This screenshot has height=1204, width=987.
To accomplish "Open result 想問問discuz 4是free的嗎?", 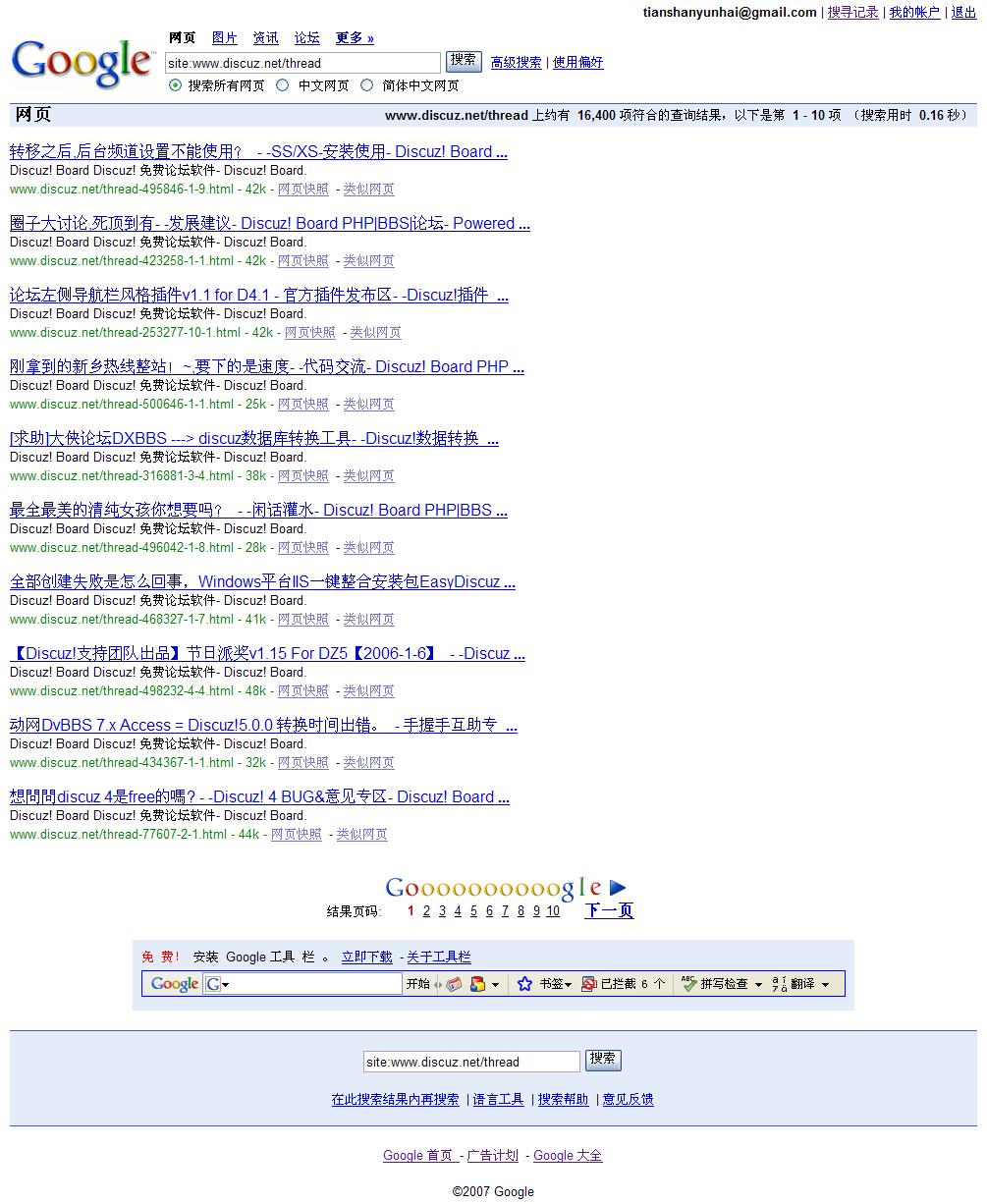I will [259, 797].
